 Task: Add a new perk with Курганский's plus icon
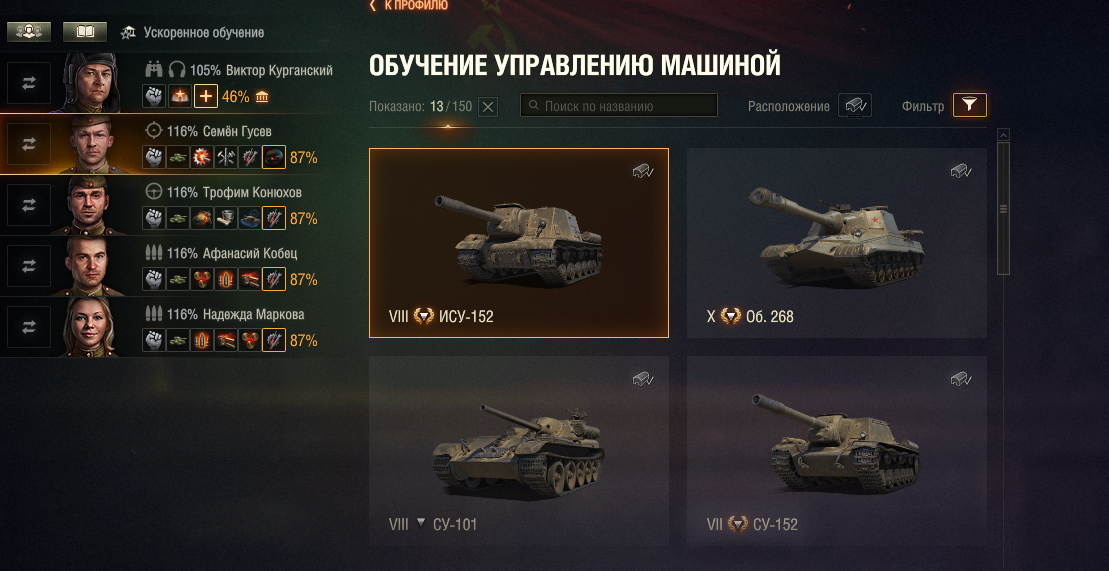(x=206, y=96)
